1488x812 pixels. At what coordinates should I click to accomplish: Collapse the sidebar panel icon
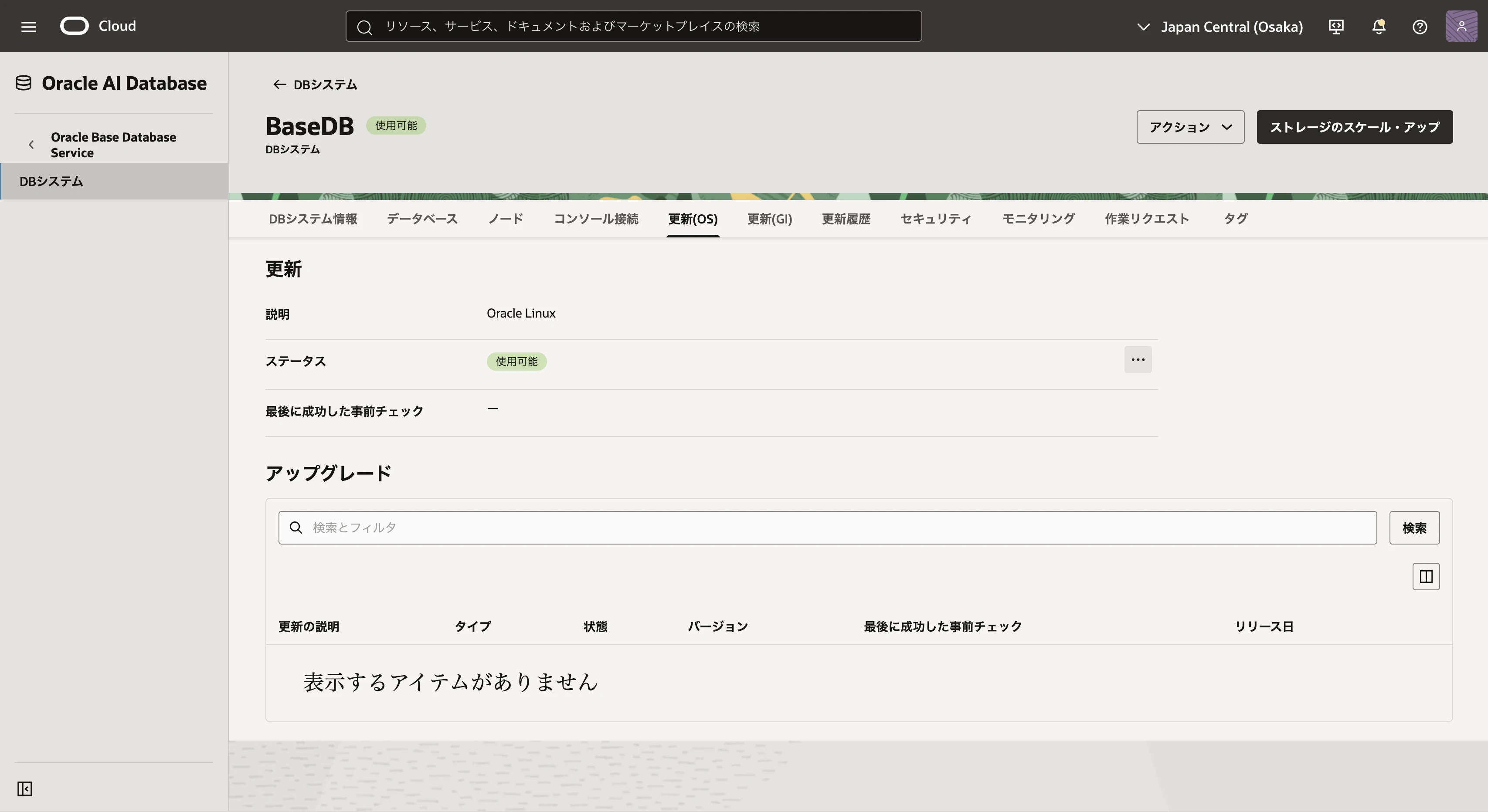(x=25, y=788)
